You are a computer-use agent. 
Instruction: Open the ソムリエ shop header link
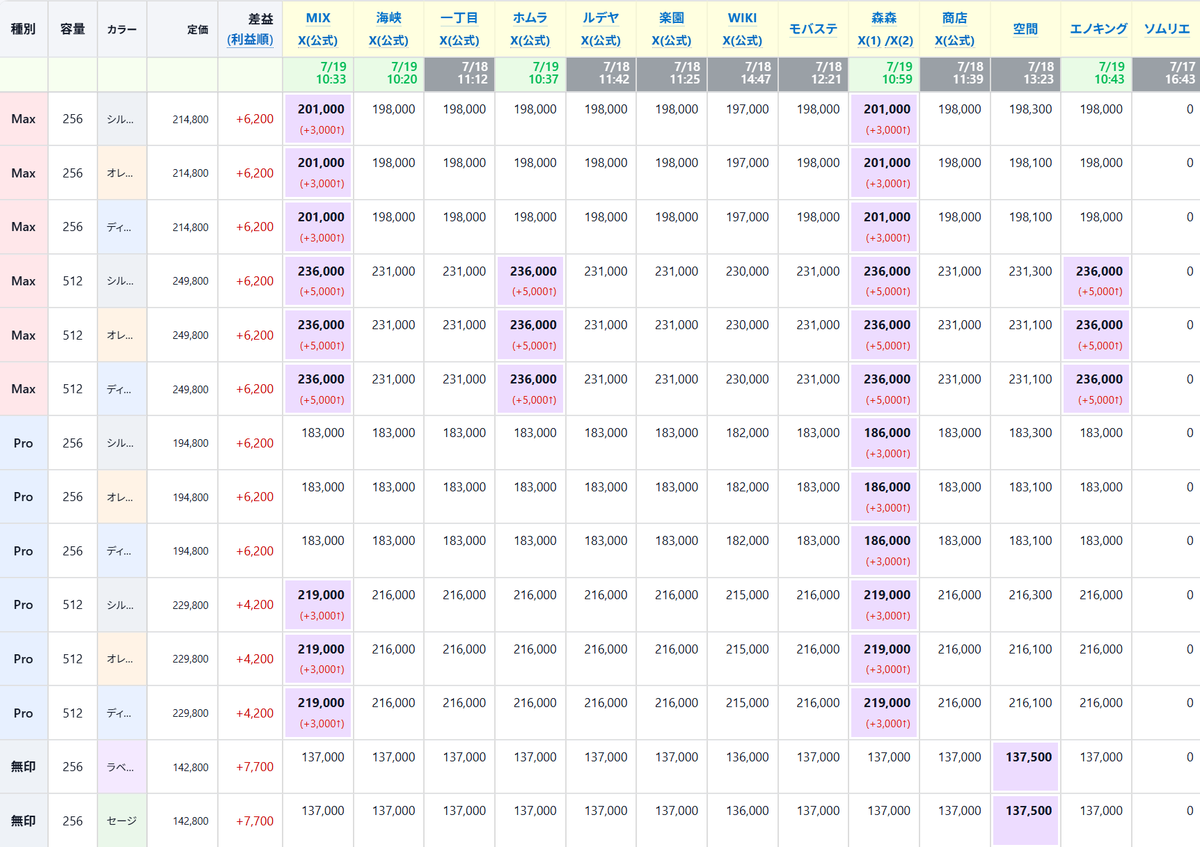(1166, 29)
